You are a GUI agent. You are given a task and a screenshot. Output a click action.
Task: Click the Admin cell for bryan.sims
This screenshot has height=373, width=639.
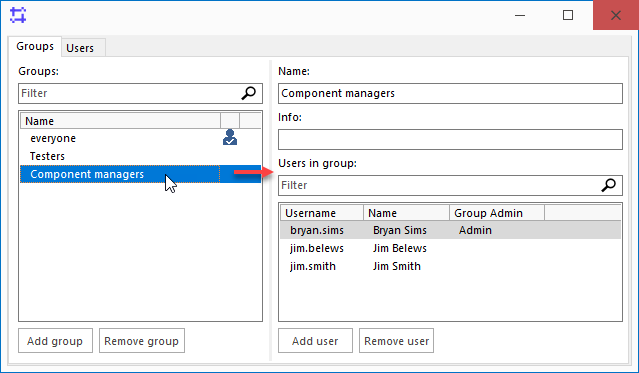point(475,230)
